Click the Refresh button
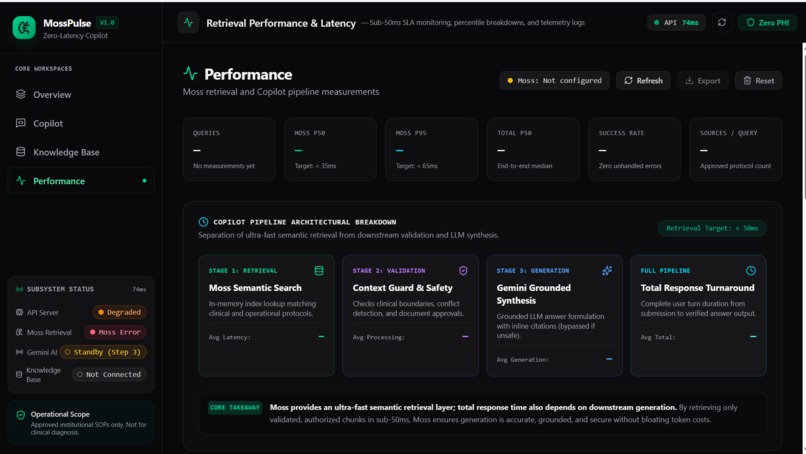The width and height of the screenshot is (806, 454). point(643,81)
